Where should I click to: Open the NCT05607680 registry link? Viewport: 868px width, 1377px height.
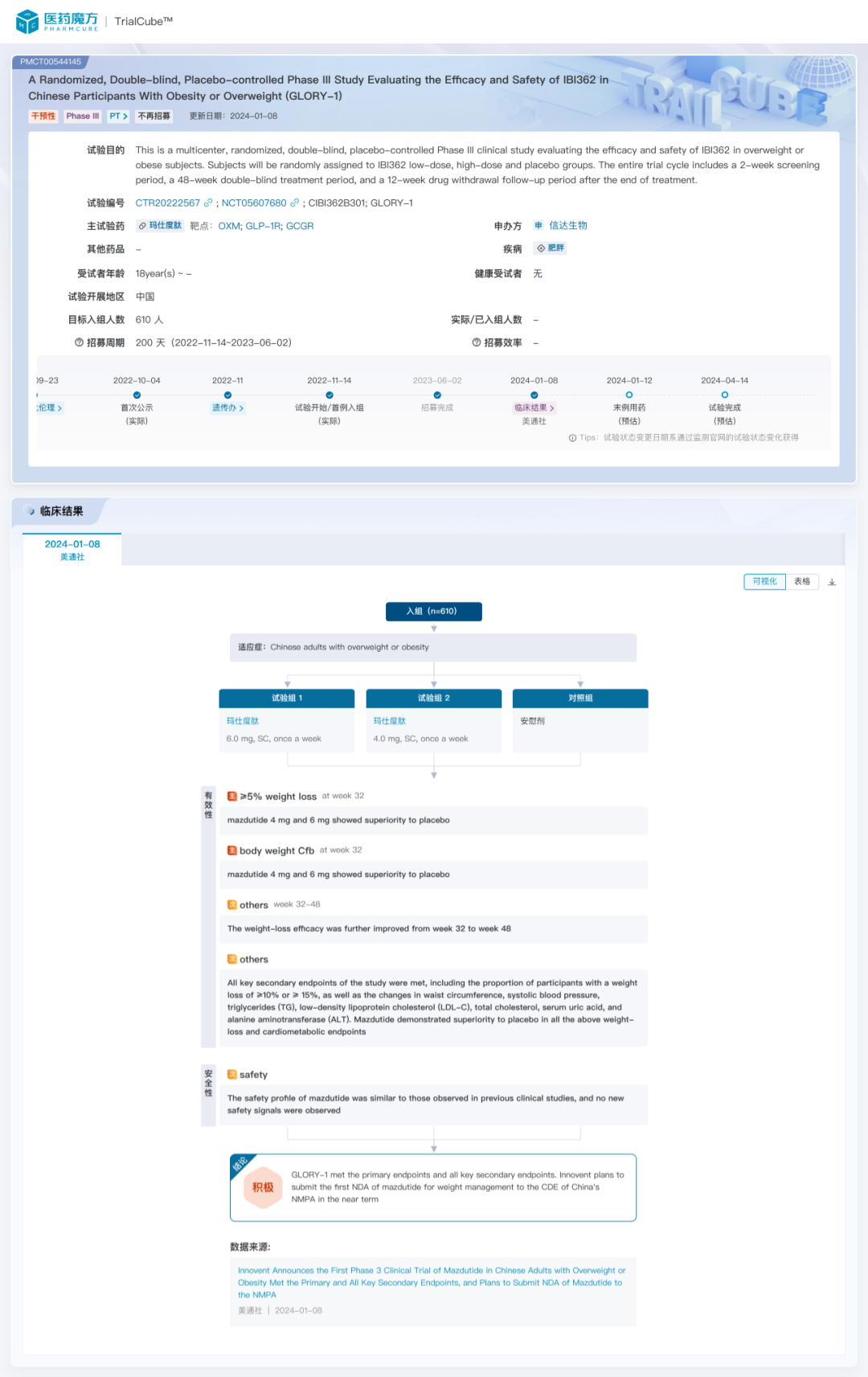pos(253,203)
